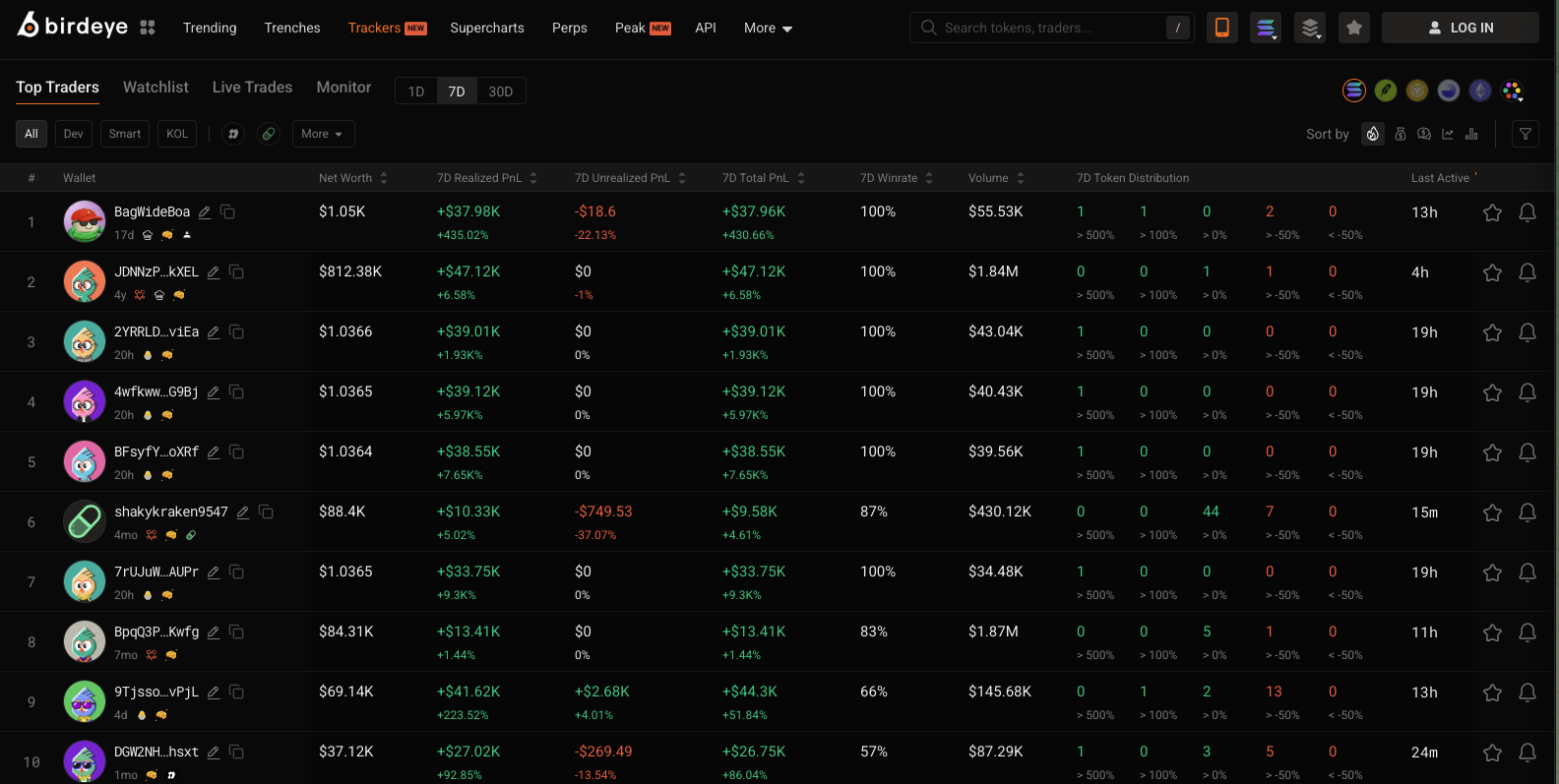1559x784 pixels.
Task: Open the layers stack dropdown in header
Action: tap(1310, 28)
